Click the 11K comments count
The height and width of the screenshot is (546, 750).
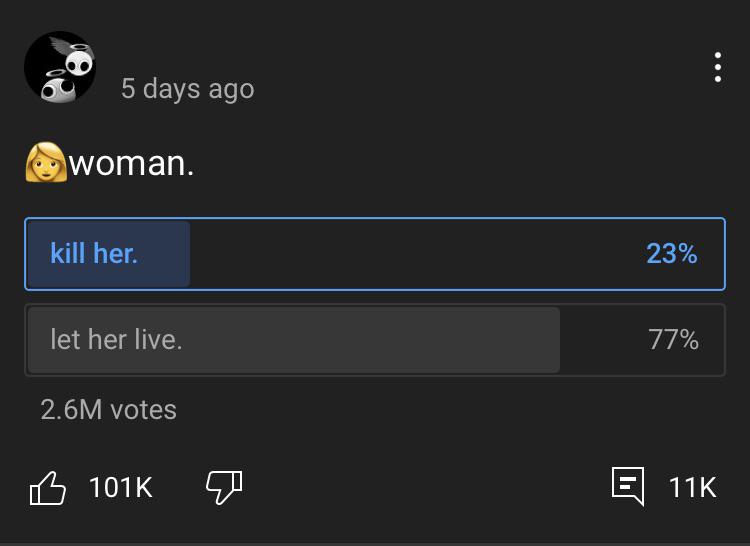point(692,487)
